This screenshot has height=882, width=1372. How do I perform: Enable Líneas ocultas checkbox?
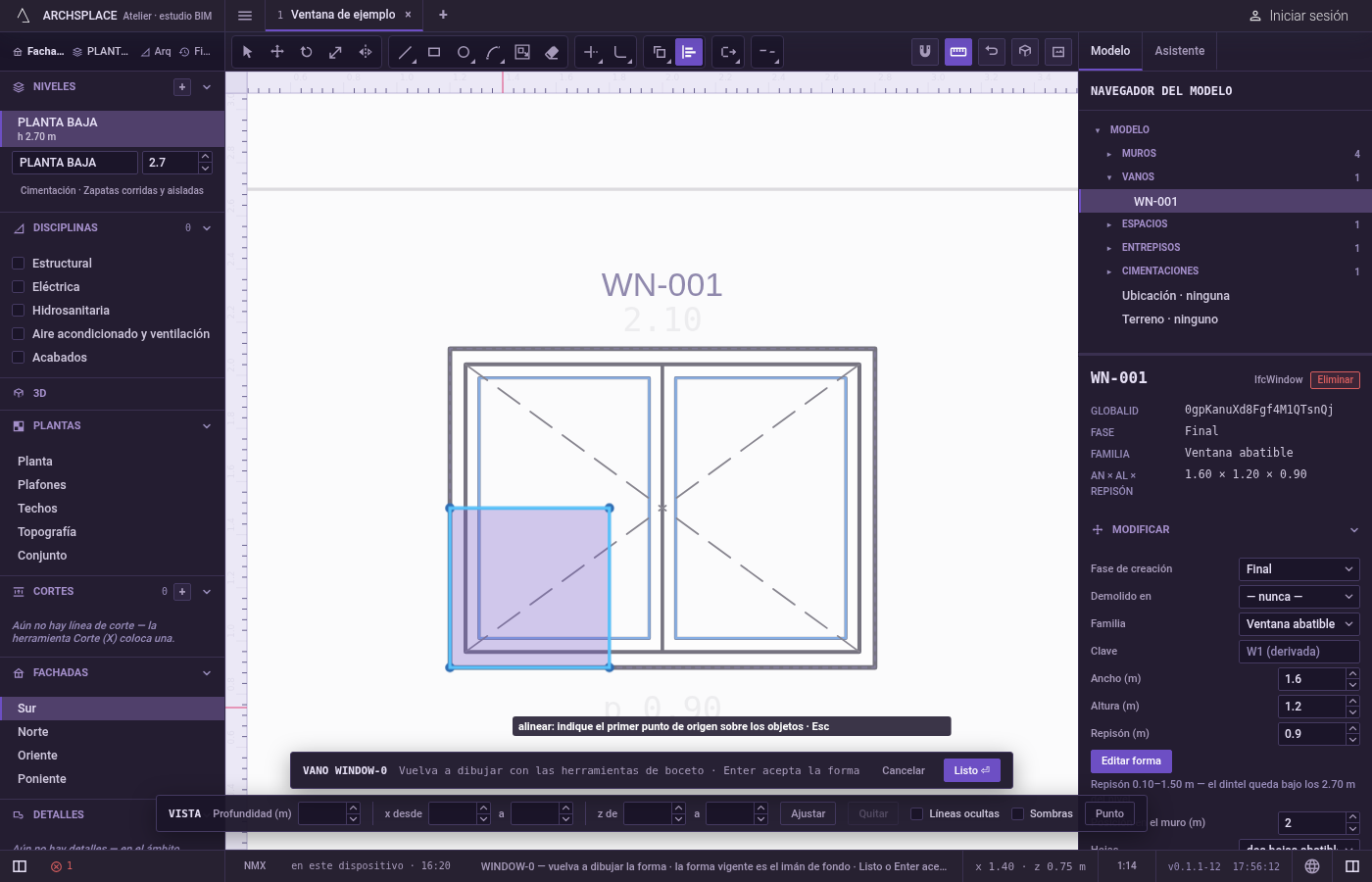(917, 813)
